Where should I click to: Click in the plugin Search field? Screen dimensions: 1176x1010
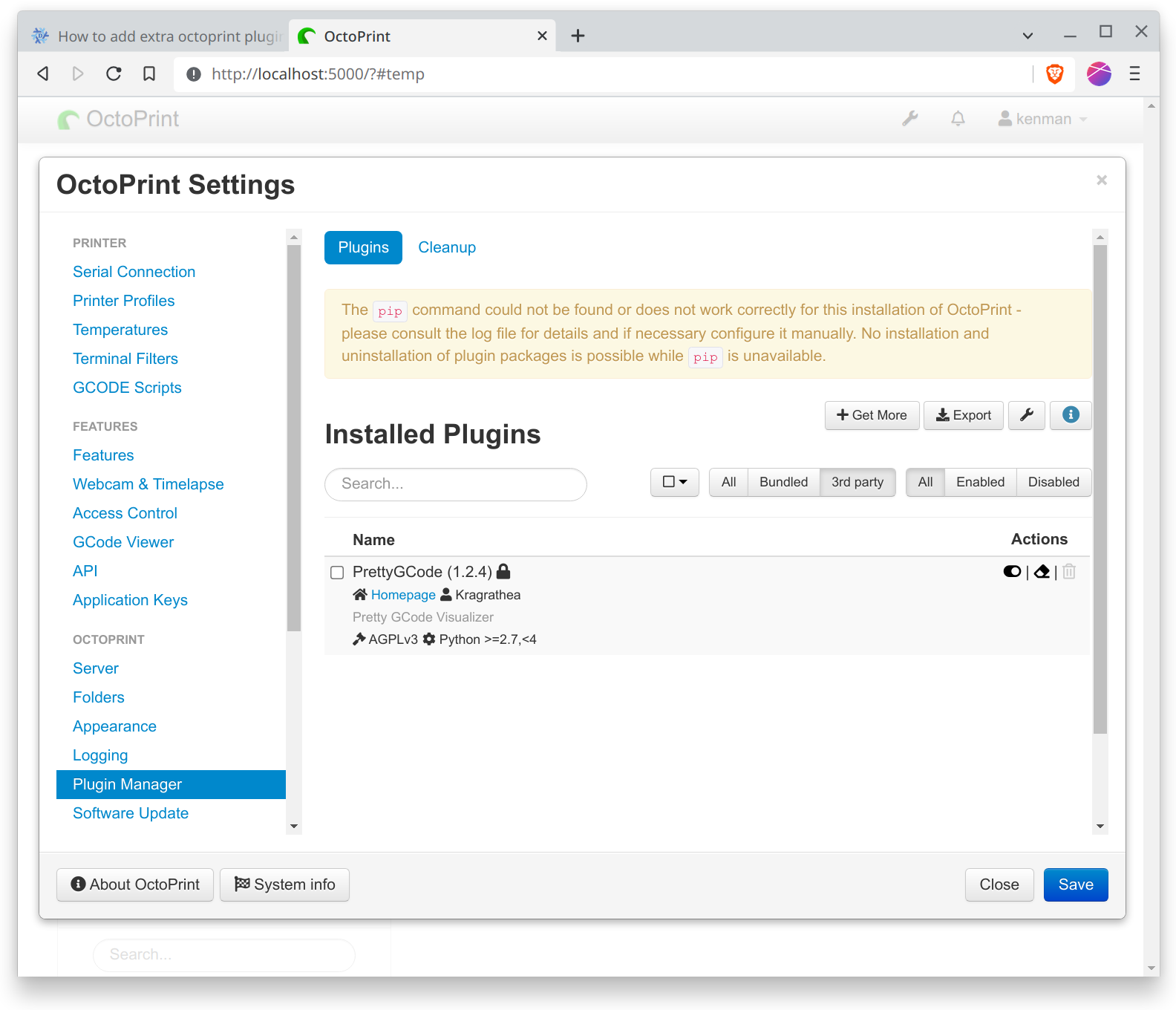pyautogui.click(x=456, y=484)
